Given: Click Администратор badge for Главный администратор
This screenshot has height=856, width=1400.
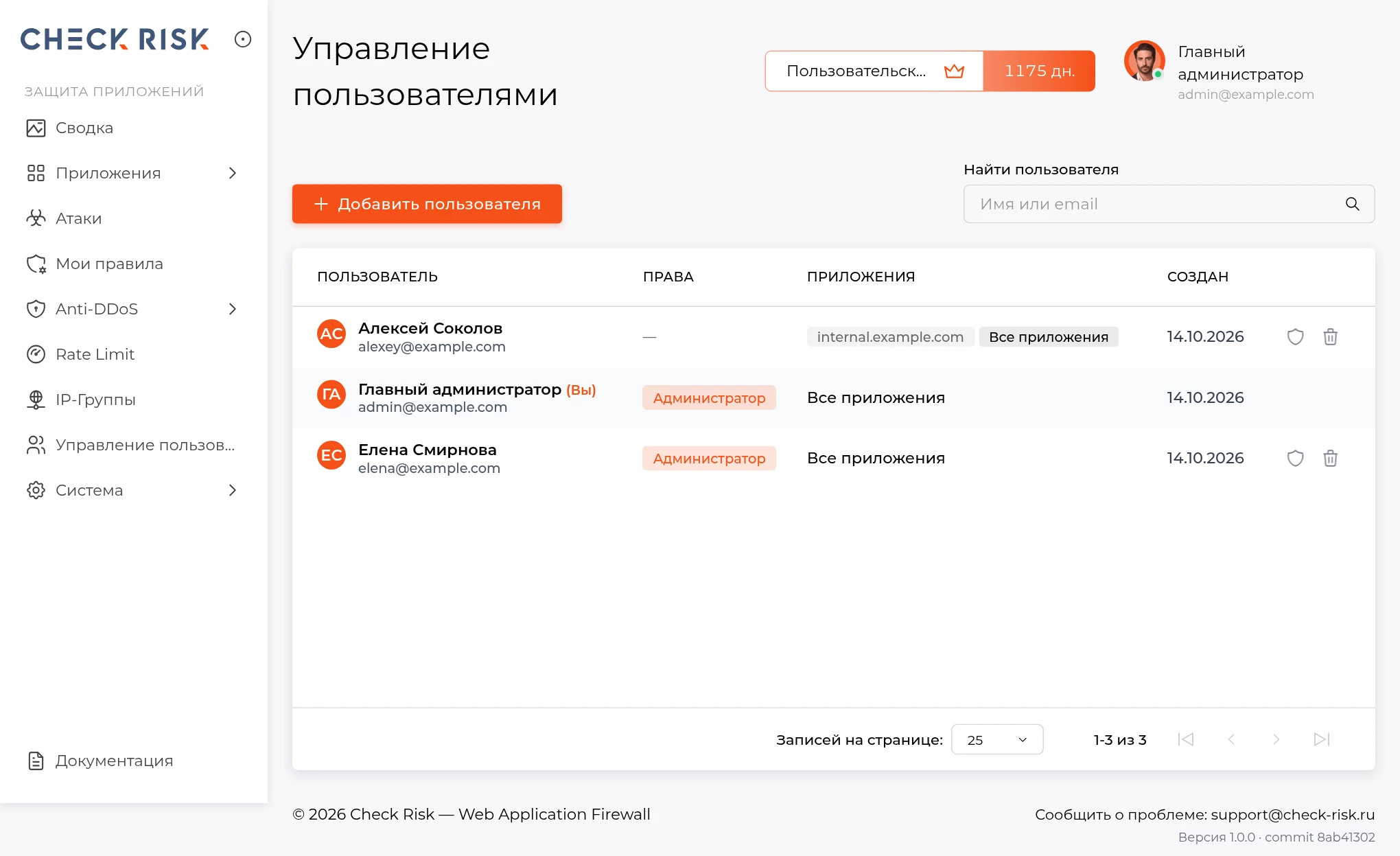Looking at the screenshot, I should (709, 398).
